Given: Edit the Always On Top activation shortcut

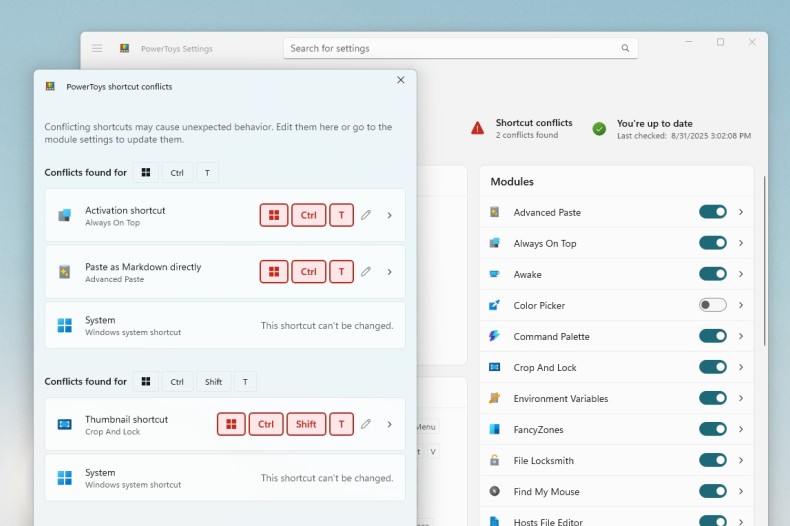Looking at the screenshot, I should point(366,215).
